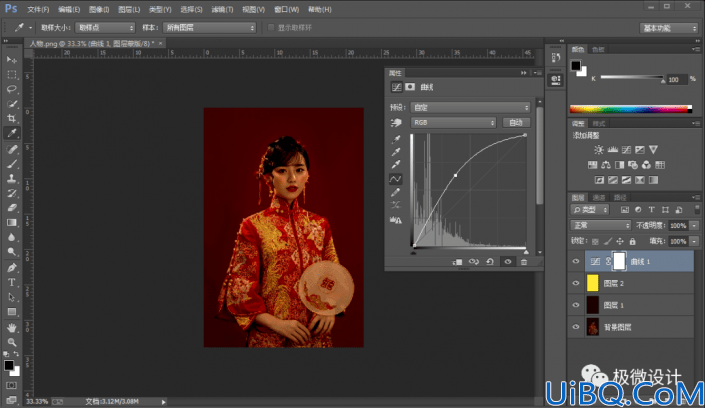The width and height of the screenshot is (705, 408).
Task: Pick the white point eyedropper in Curves
Action: [396, 164]
